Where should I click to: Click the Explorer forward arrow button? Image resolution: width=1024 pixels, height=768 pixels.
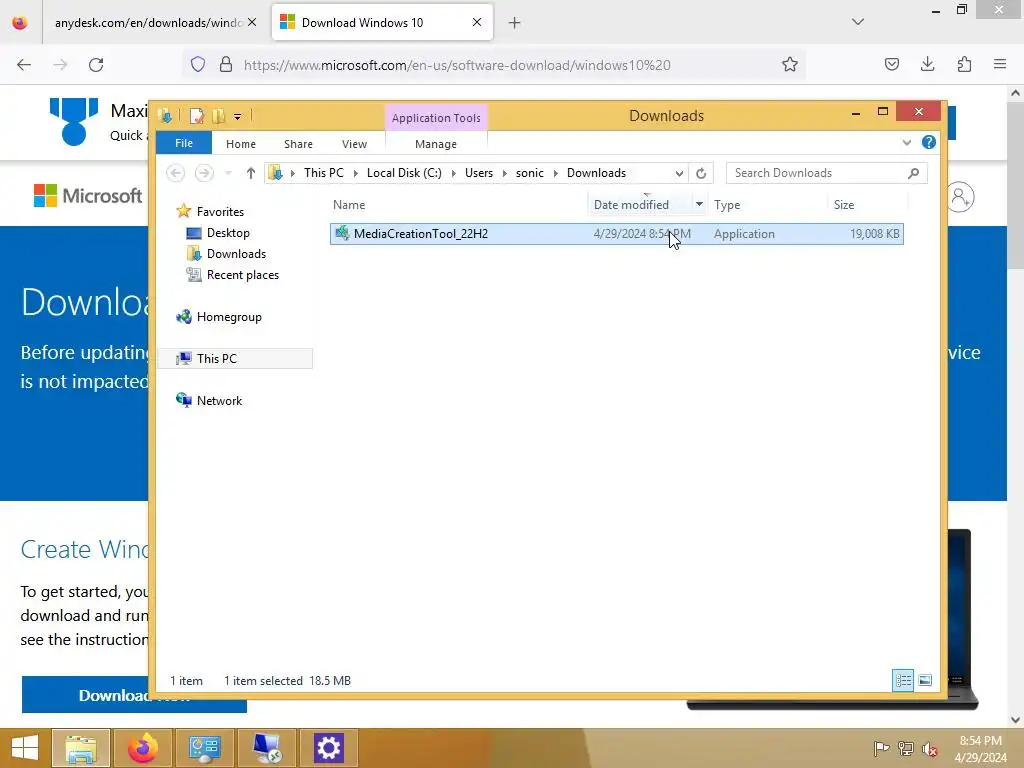tap(204, 173)
